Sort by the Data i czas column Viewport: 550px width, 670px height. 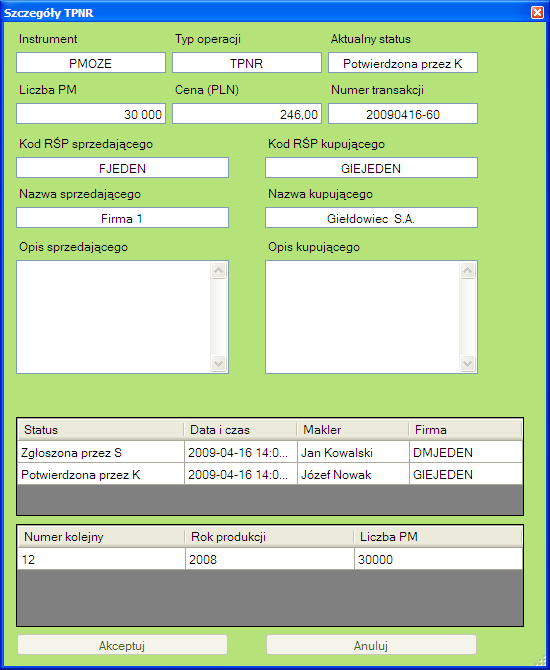241,430
